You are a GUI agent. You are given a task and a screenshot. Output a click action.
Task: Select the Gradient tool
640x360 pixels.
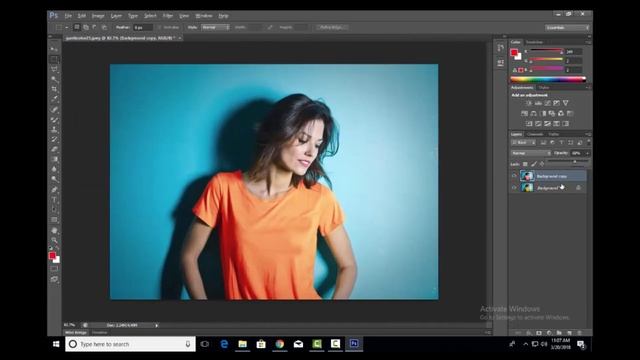pos(54,160)
